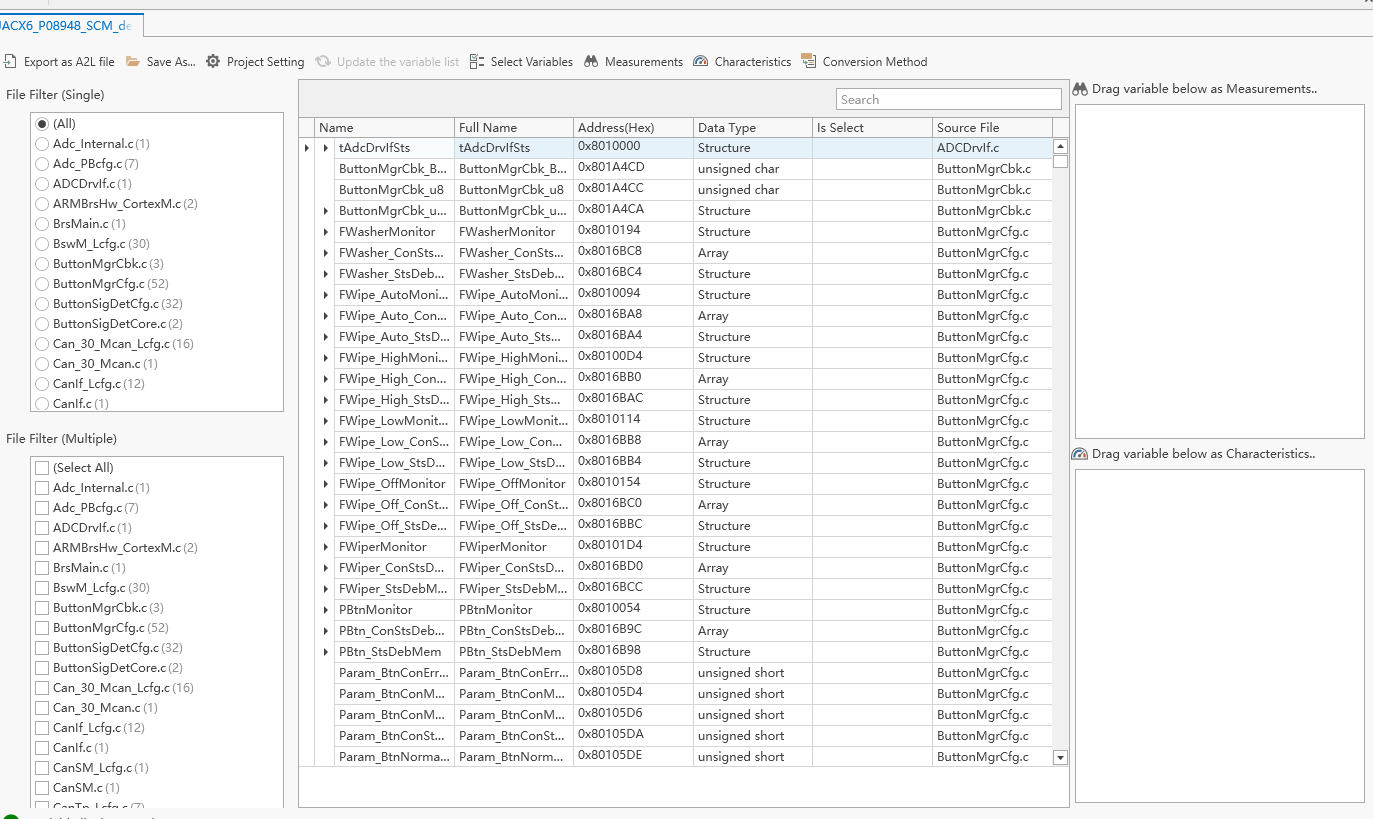Expand the FWasherMonitor row
Viewport: 1373px width, 819px height.
tap(326, 232)
